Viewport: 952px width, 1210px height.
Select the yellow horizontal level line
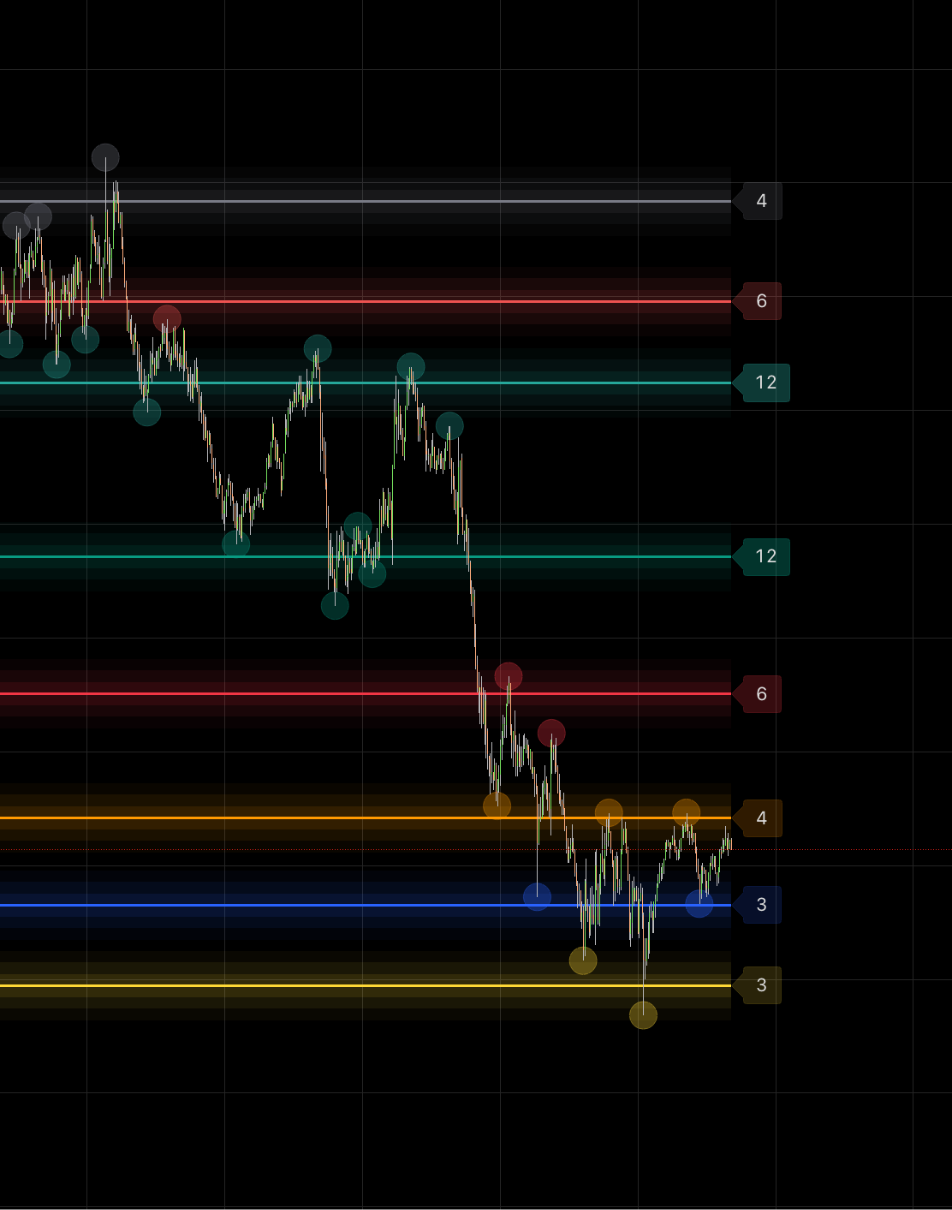pos(300,985)
